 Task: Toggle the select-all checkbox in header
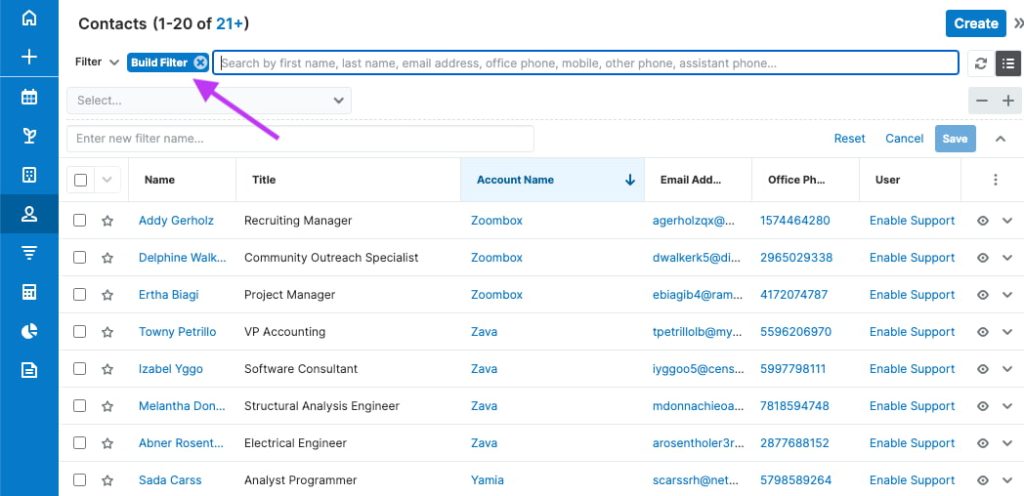point(80,180)
